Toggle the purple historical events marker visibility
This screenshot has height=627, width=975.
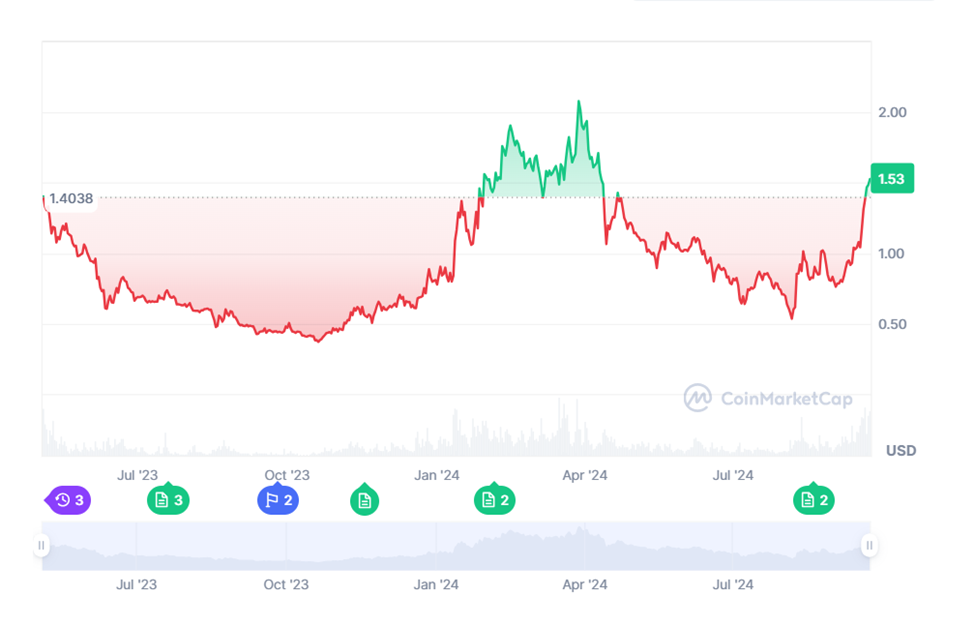pyautogui.click(x=66, y=500)
